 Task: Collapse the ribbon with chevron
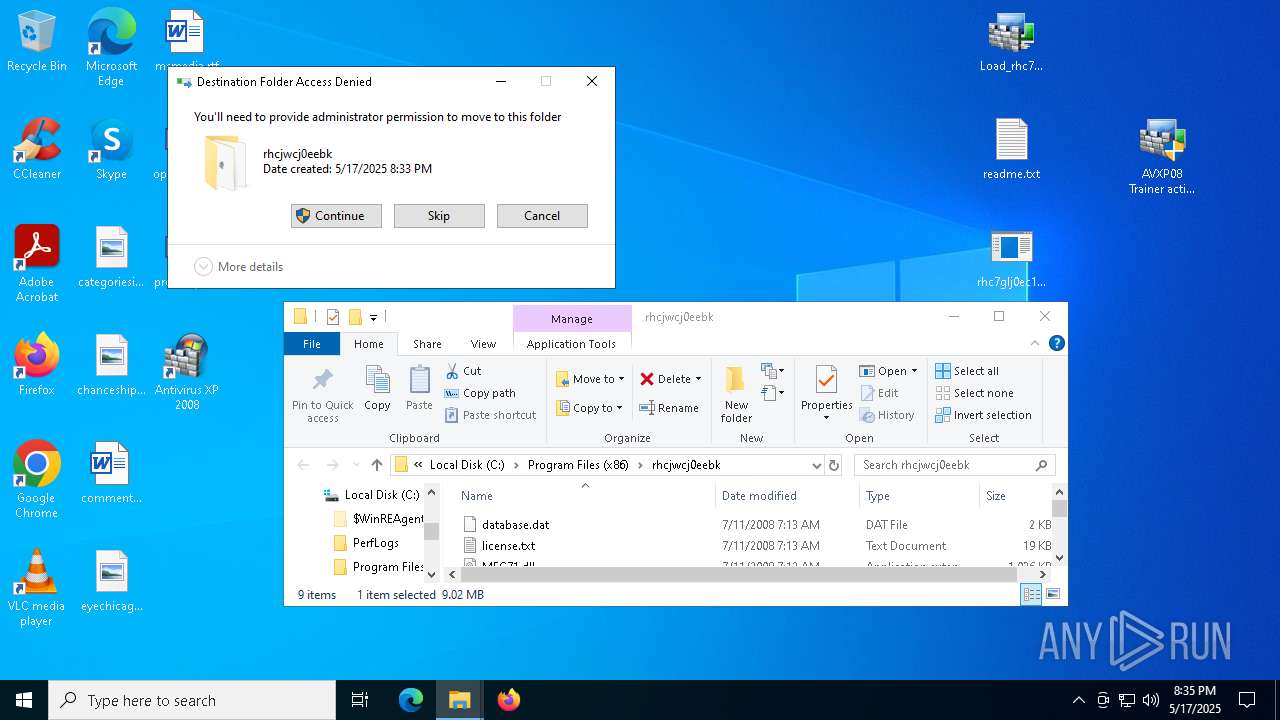1035,343
